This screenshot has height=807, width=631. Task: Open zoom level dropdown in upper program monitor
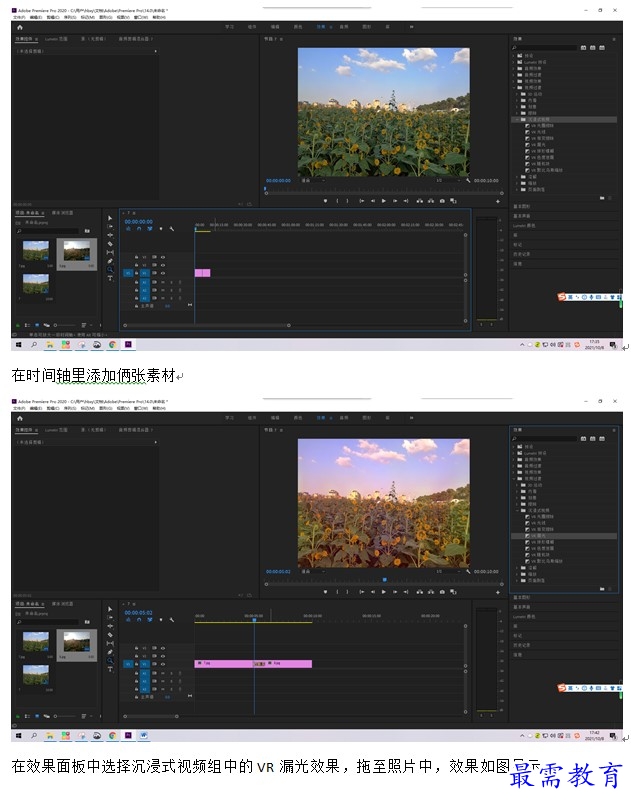(313, 181)
